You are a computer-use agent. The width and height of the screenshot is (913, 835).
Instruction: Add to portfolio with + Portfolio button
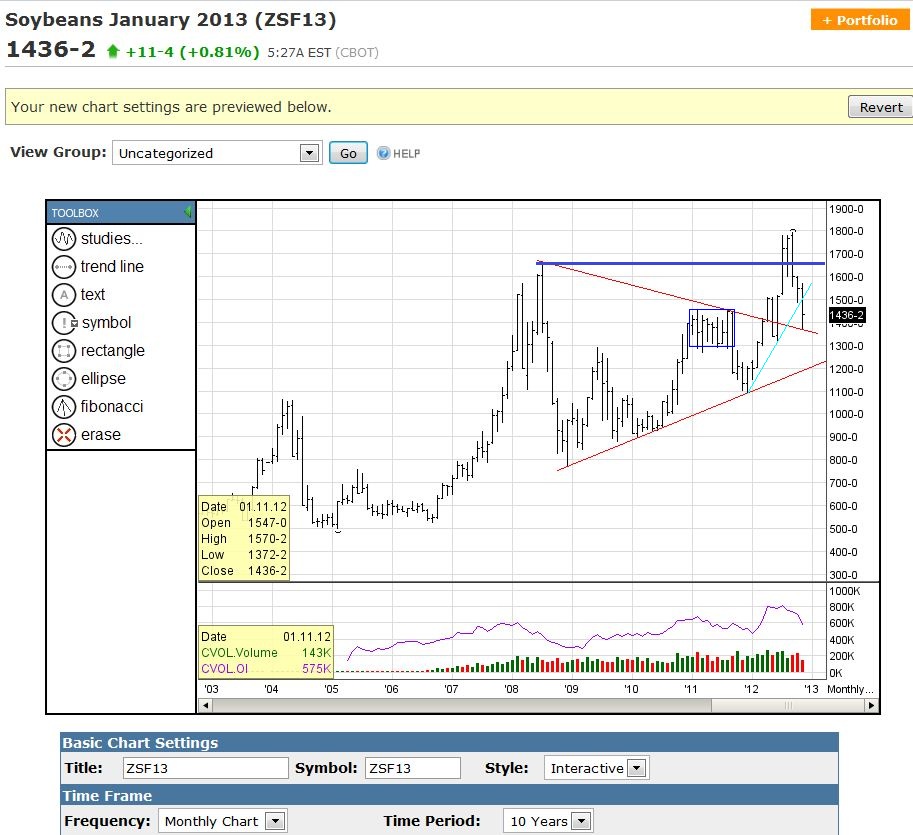click(859, 20)
